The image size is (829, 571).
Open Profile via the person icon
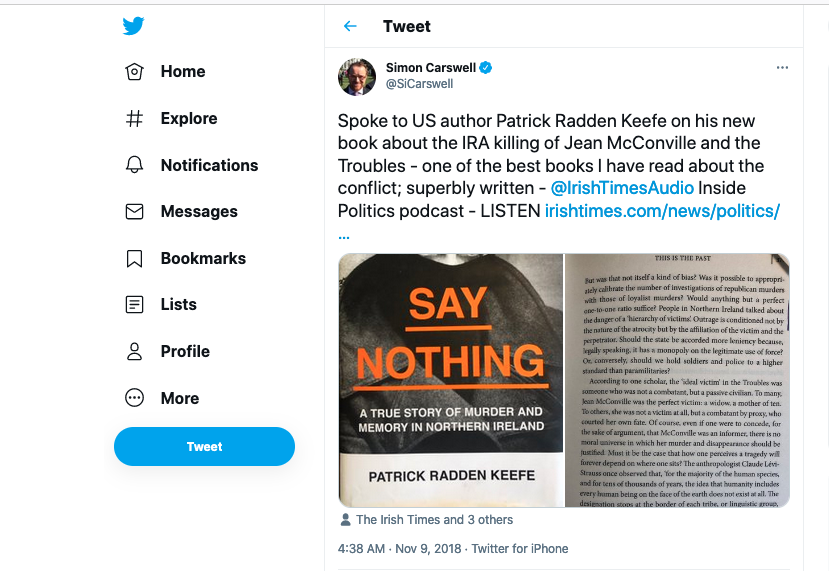coord(134,352)
